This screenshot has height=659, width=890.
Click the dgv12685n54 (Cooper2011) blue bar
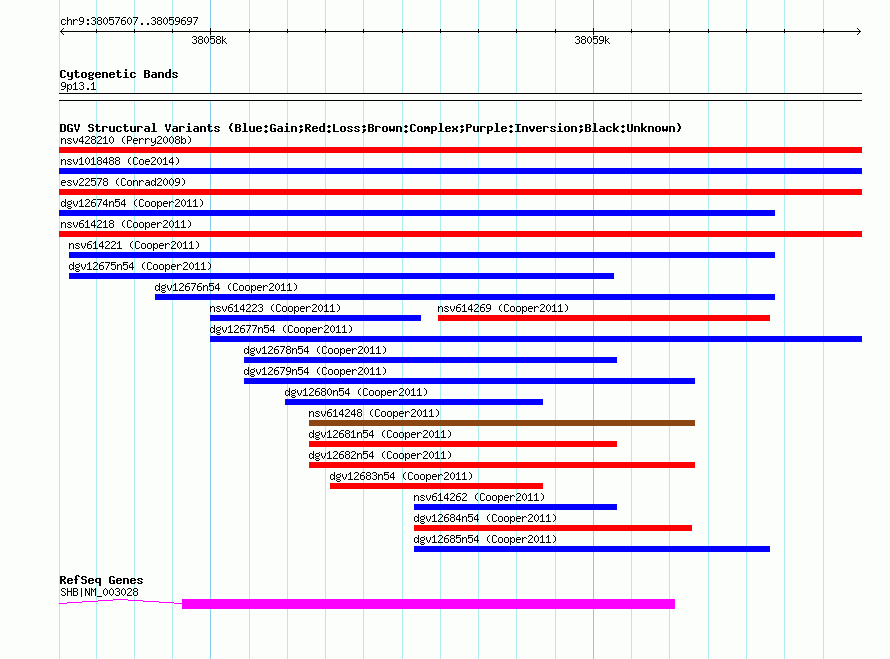[x=592, y=549]
